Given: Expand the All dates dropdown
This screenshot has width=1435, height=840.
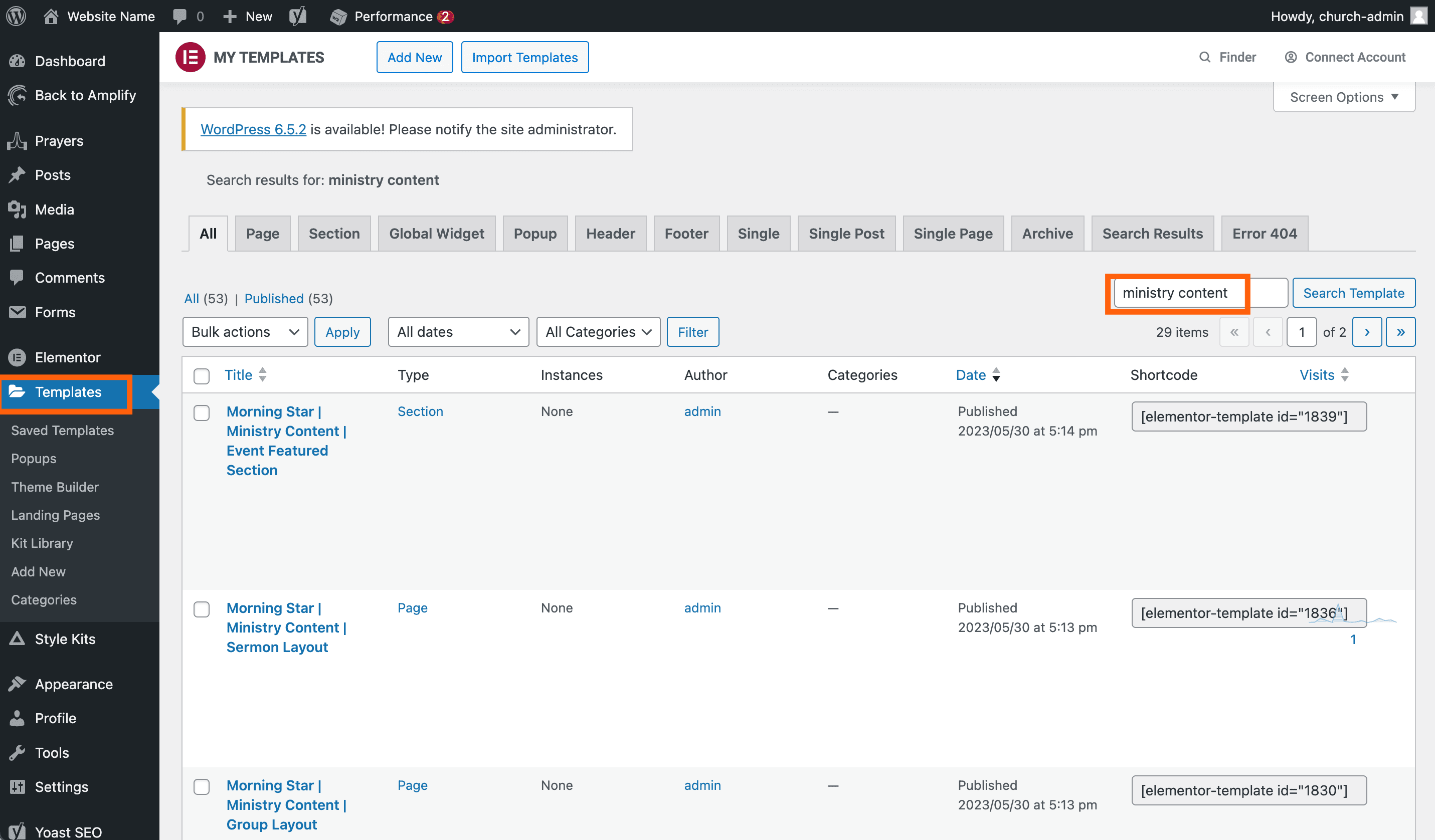Looking at the screenshot, I should coord(458,332).
